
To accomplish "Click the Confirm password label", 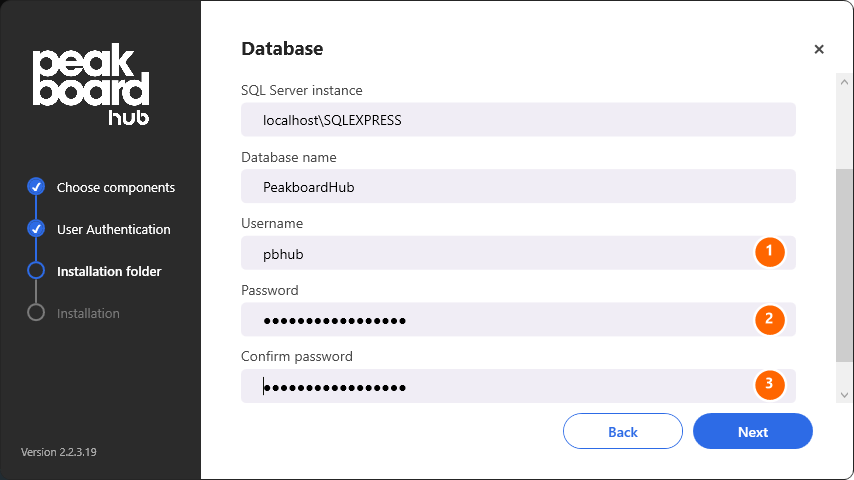I will point(297,356).
